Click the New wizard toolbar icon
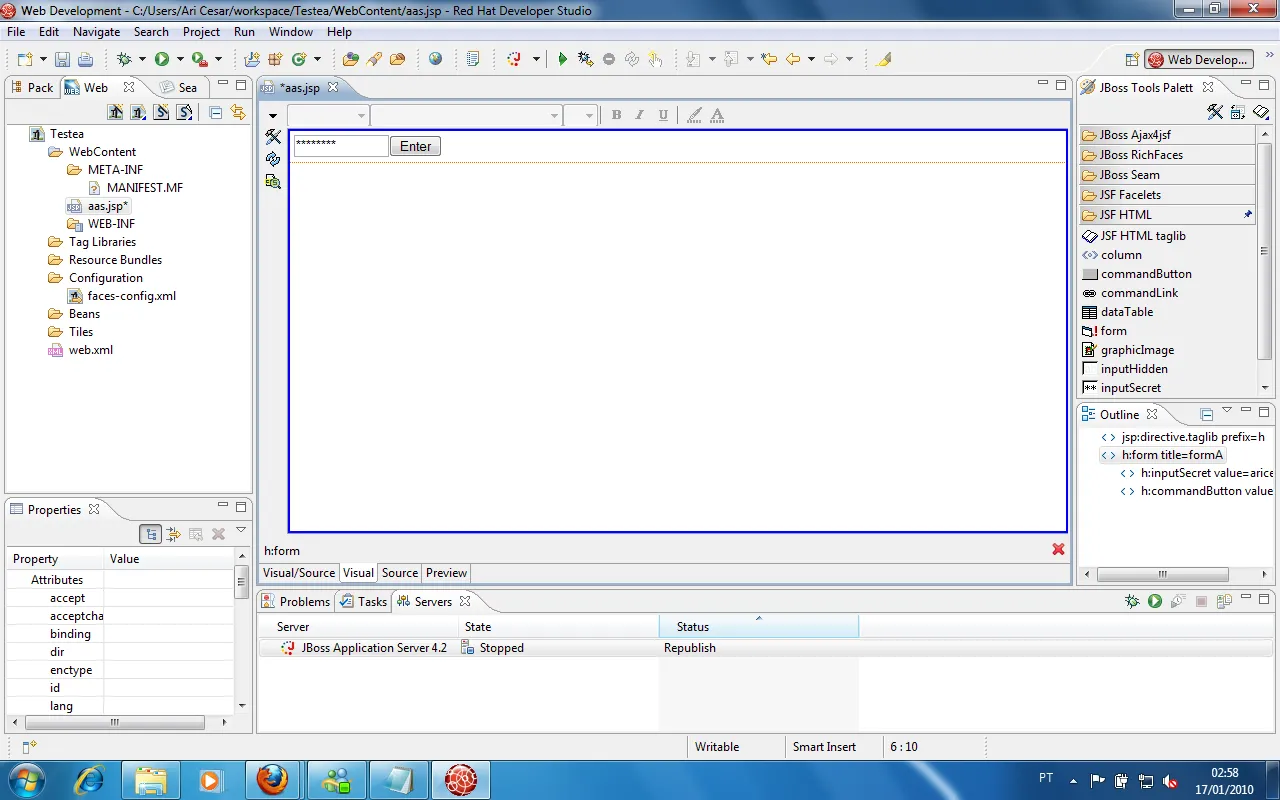 (x=25, y=60)
